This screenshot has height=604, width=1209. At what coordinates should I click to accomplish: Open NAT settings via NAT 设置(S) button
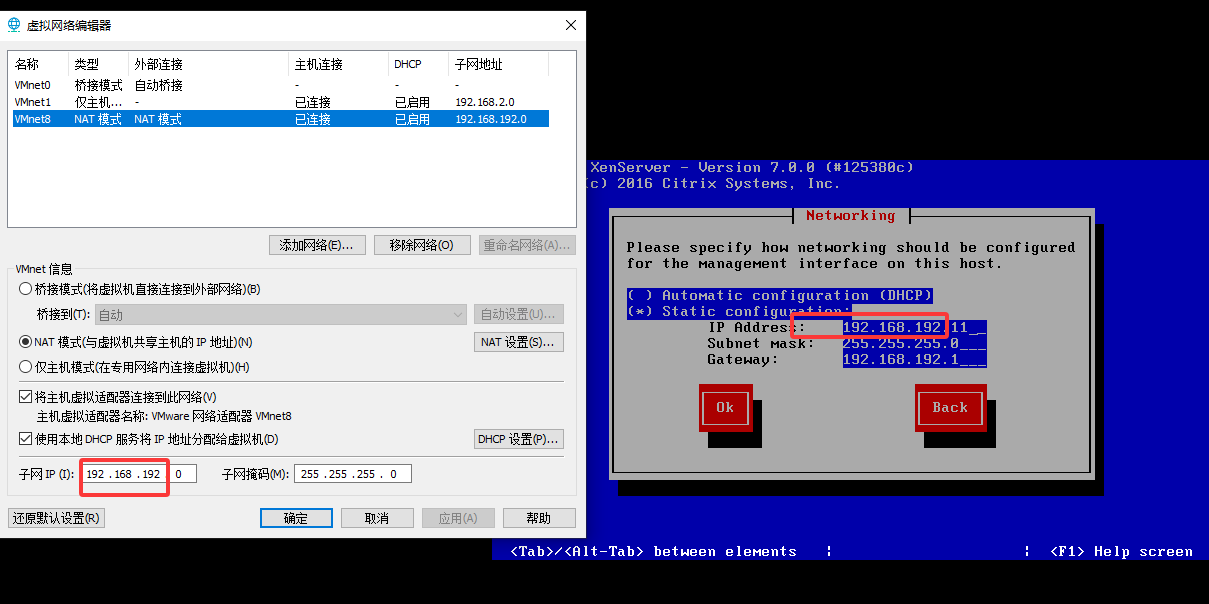pos(516,341)
